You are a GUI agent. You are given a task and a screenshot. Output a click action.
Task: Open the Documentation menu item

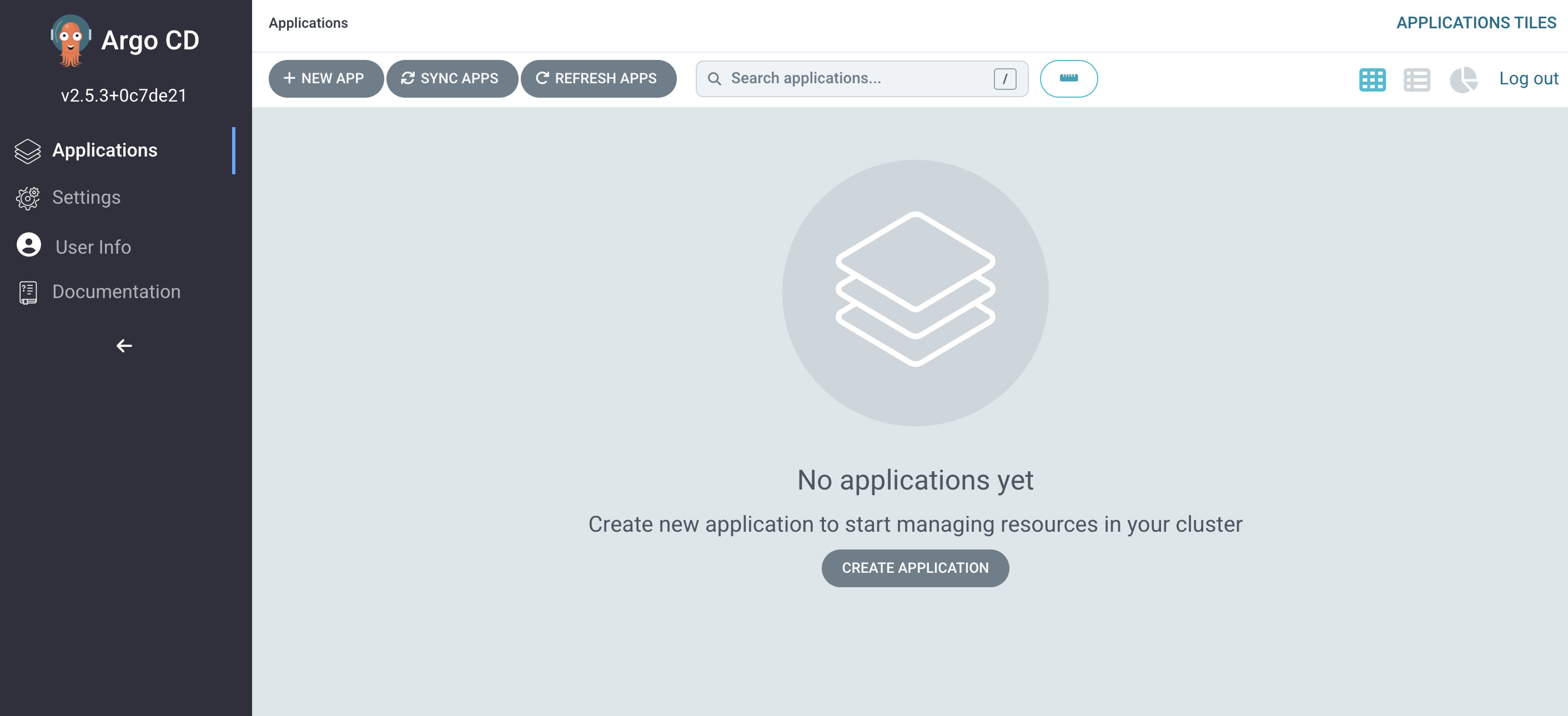(116, 292)
